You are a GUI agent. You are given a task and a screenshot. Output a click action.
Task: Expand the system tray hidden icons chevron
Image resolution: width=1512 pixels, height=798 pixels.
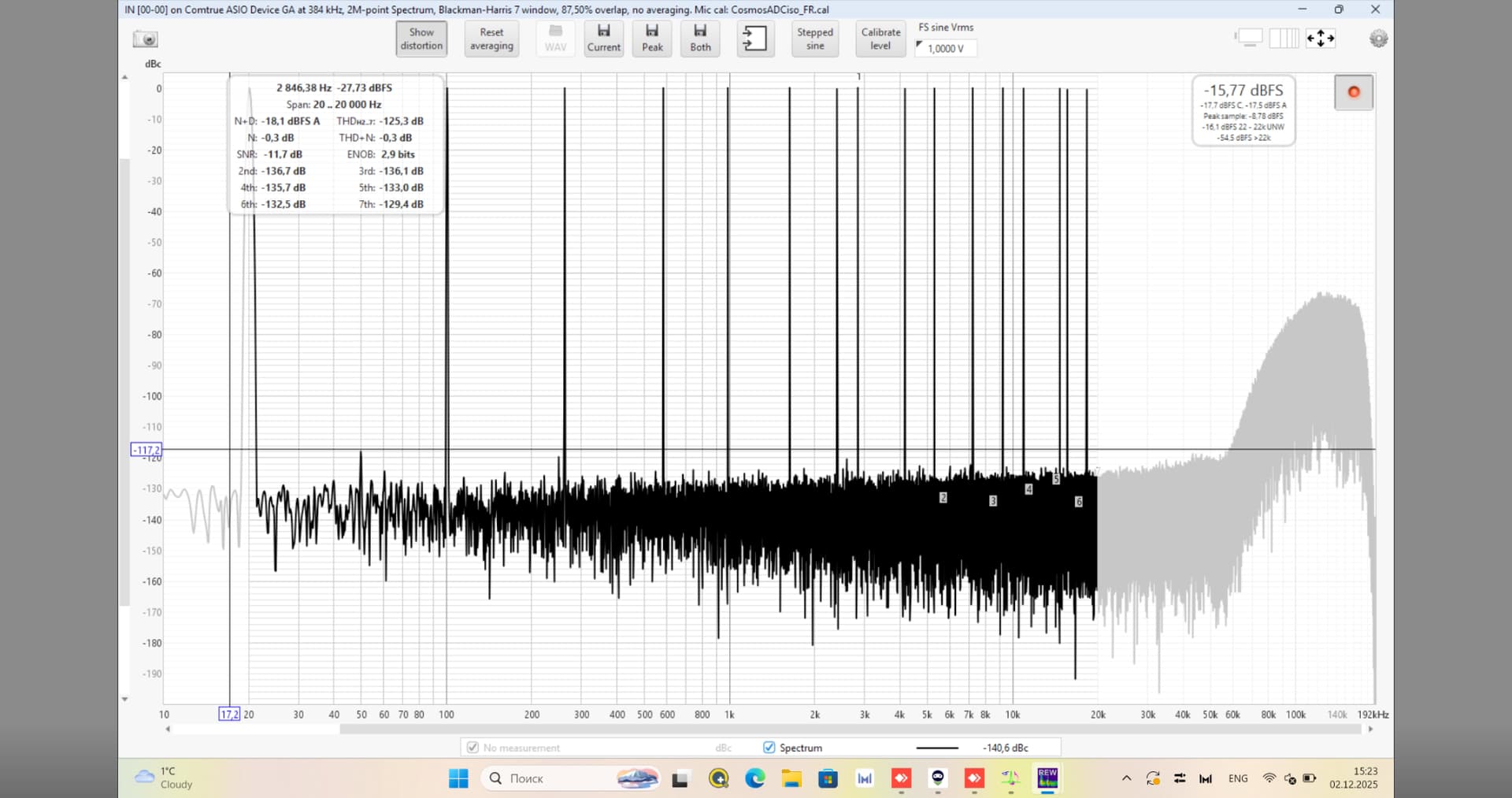(x=1127, y=778)
